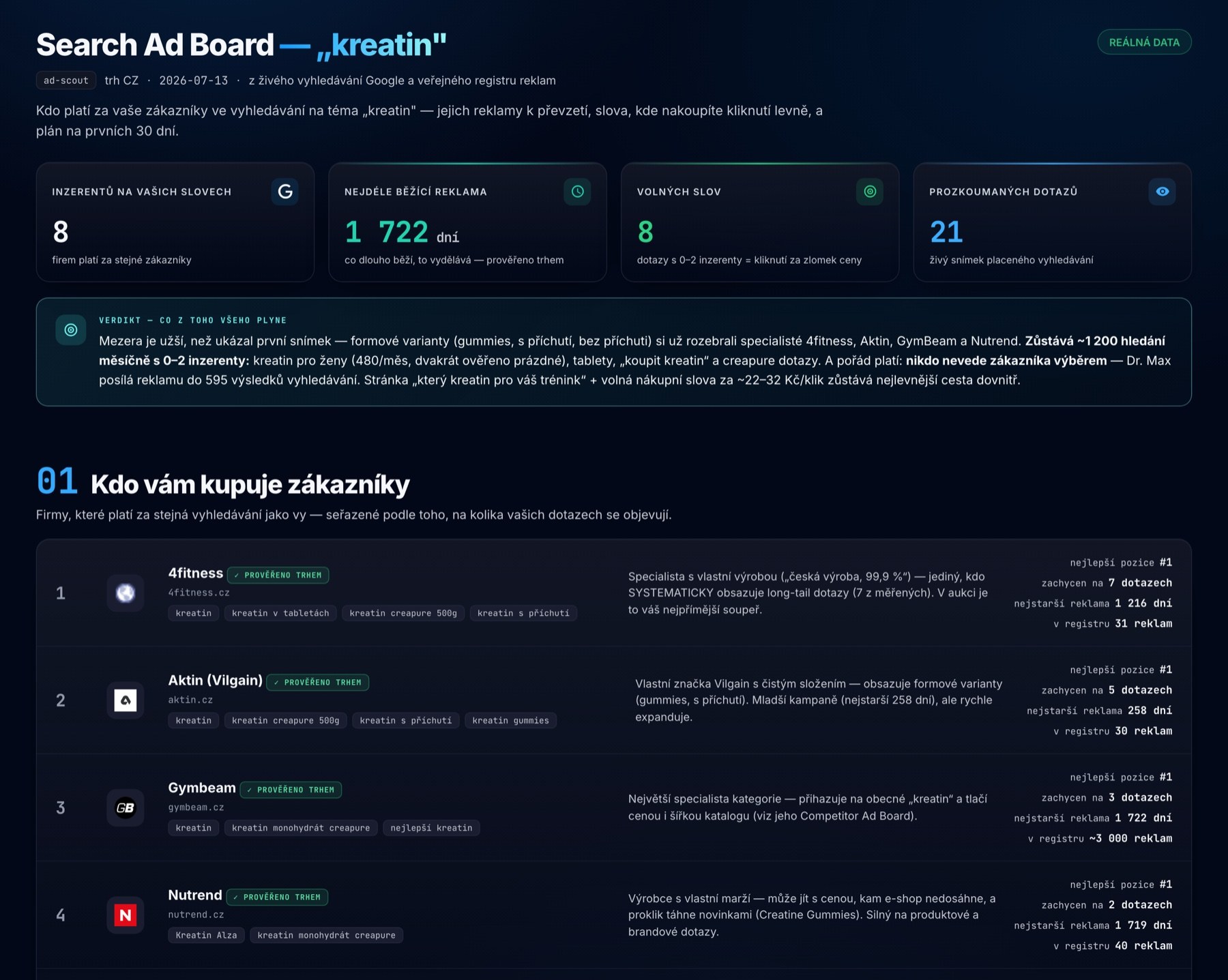Image resolution: width=1228 pixels, height=980 pixels.
Task: Click 4fitness 'kreatin s příchutí' chip
Action: [523, 613]
